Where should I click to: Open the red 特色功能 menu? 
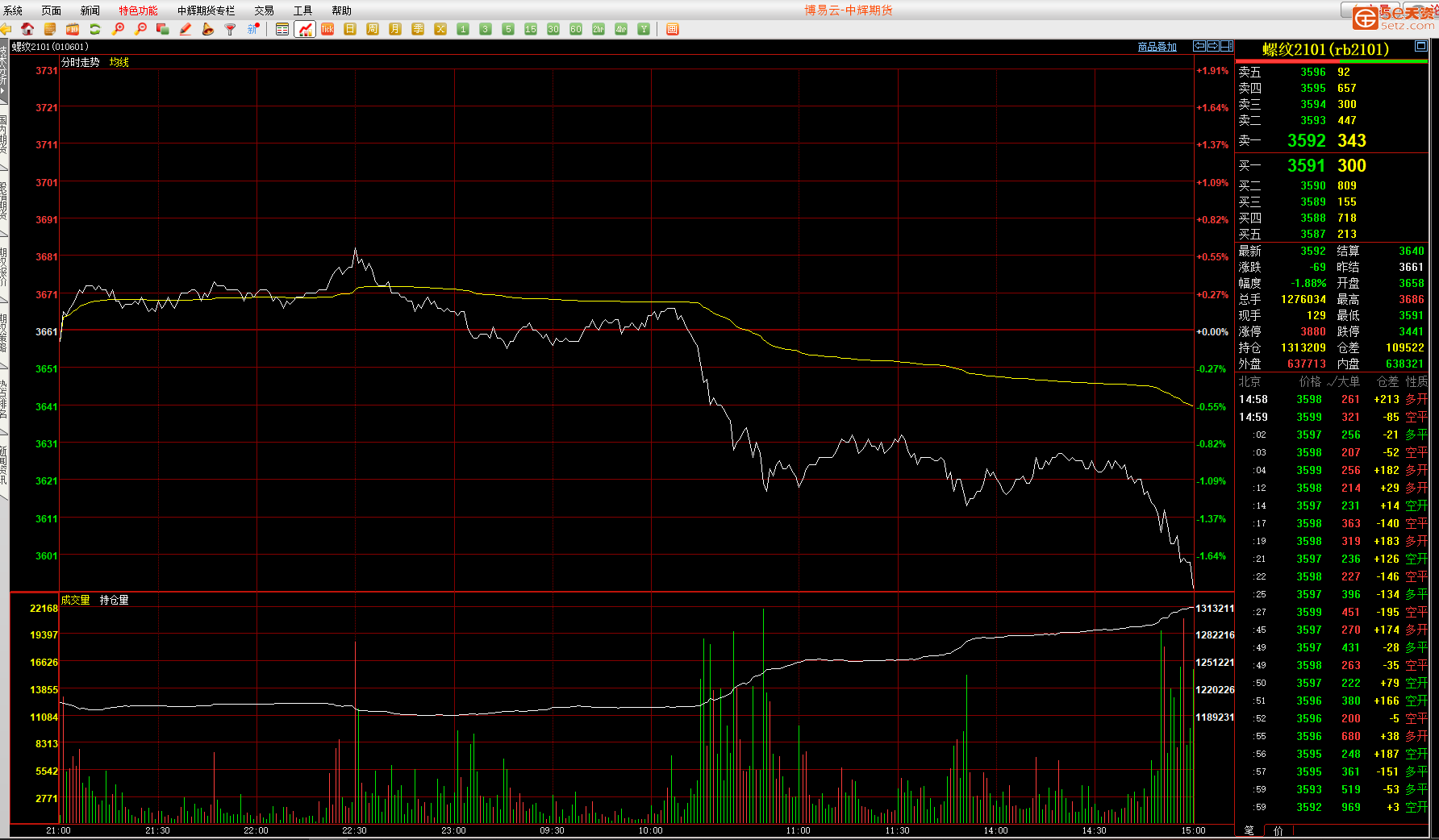coord(139,10)
